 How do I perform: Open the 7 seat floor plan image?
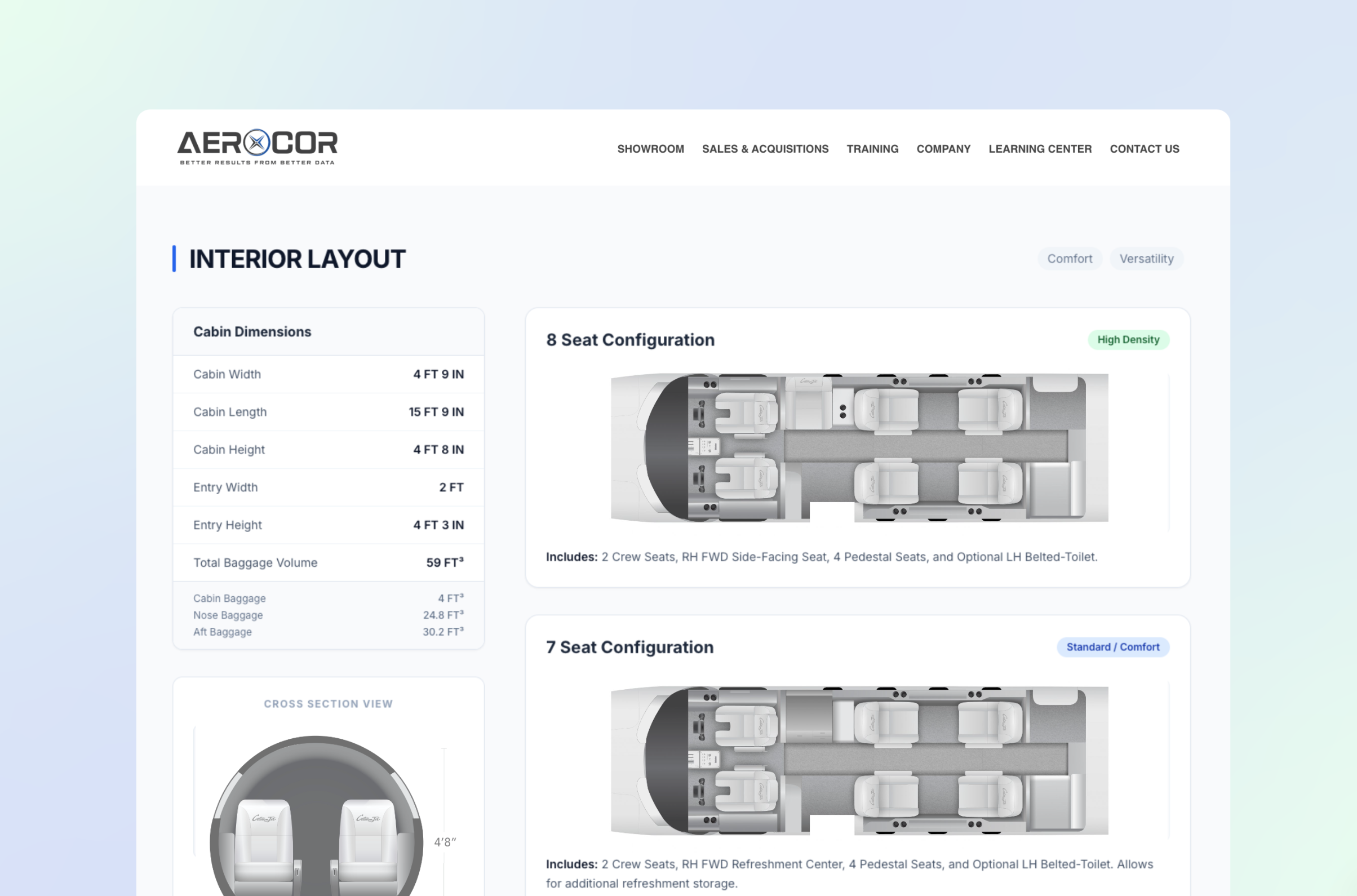click(x=859, y=761)
